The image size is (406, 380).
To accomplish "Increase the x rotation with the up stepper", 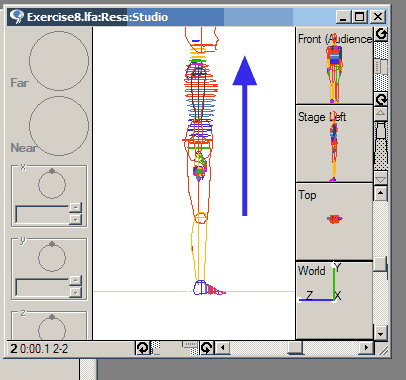I will point(76,208).
